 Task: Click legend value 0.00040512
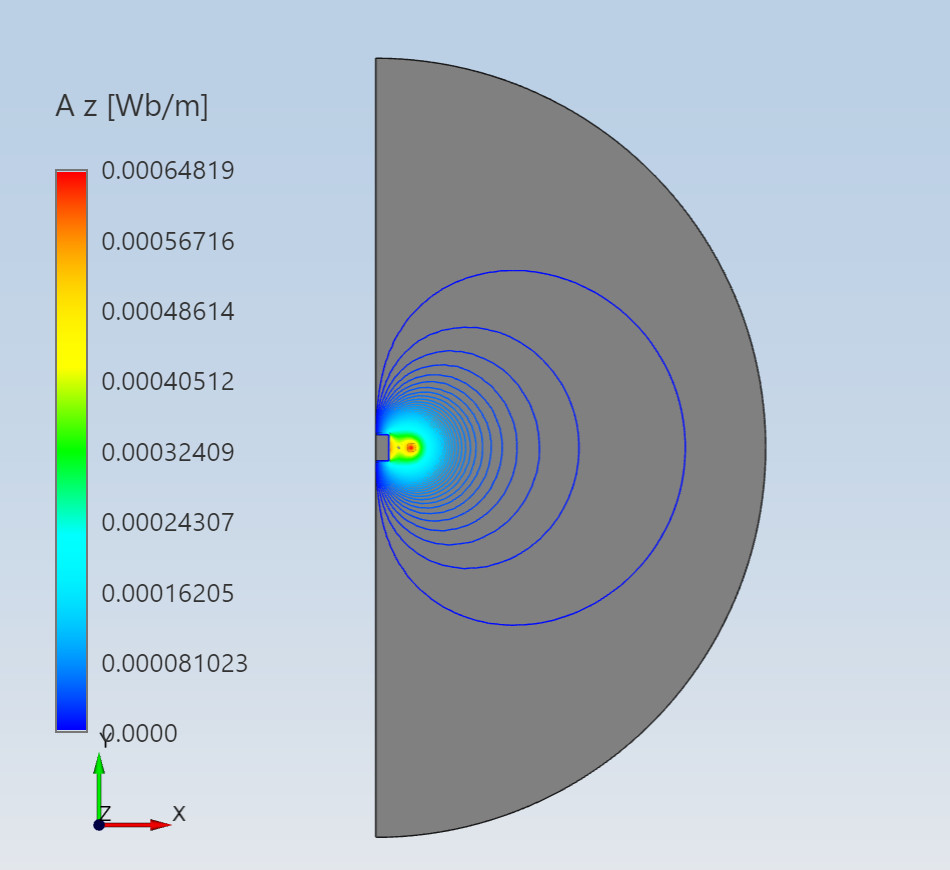(x=168, y=382)
